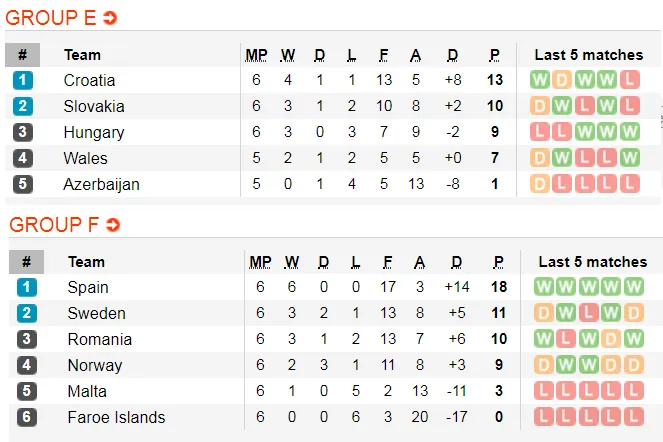Click the first D badge in Azerbaijan's row
Screen dimensions: 663x442
[x=540, y=184]
